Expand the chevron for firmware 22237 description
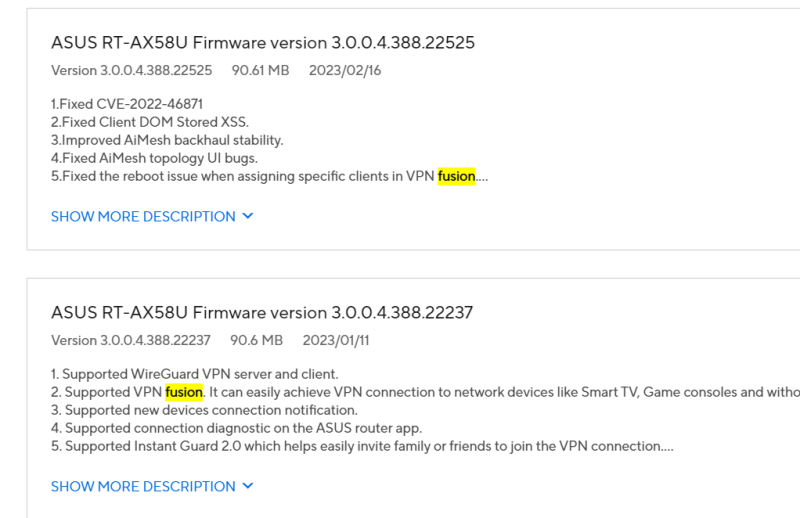The width and height of the screenshot is (800, 518). [248, 486]
